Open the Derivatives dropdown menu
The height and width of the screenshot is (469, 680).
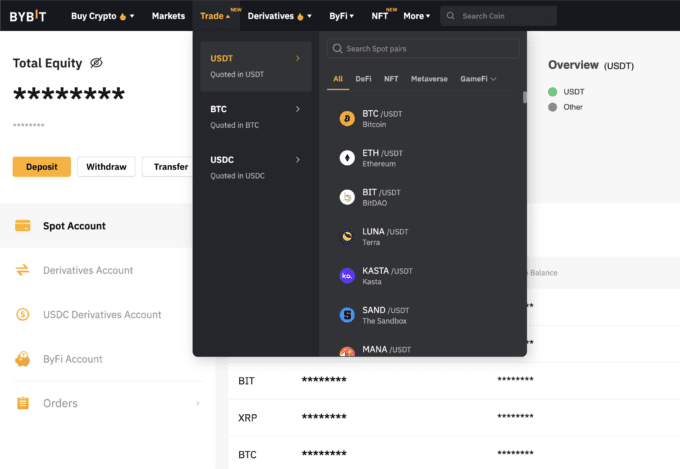coord(279,16)
